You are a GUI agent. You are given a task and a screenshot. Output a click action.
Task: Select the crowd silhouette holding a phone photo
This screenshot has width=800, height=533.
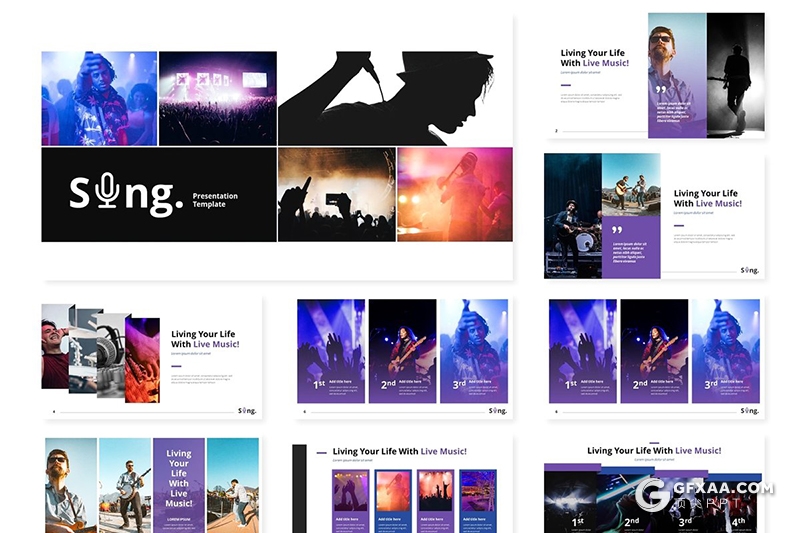[x=336, y=195]
